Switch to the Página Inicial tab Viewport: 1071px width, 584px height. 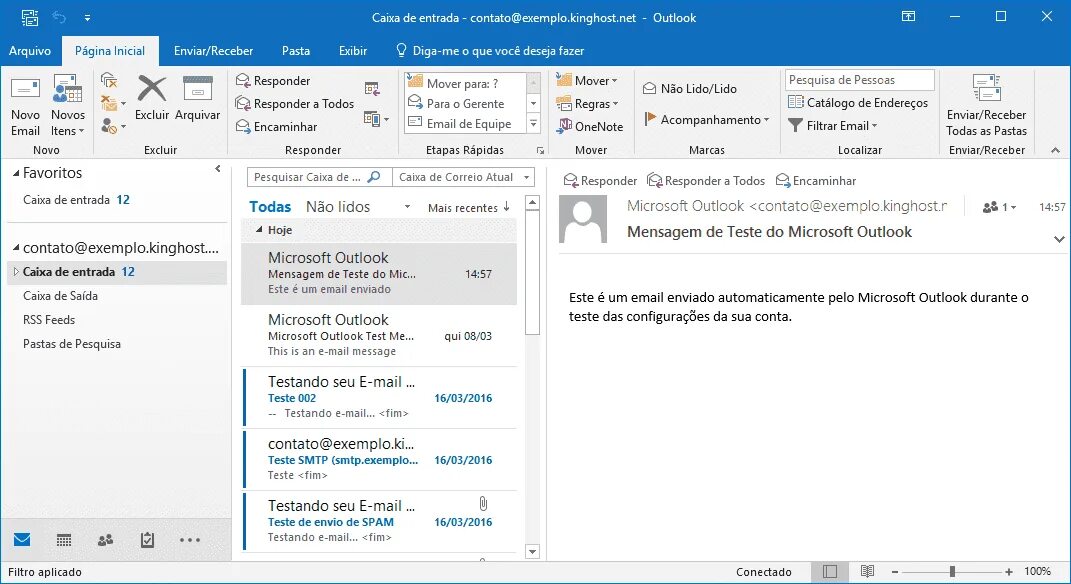click(110, 51)
